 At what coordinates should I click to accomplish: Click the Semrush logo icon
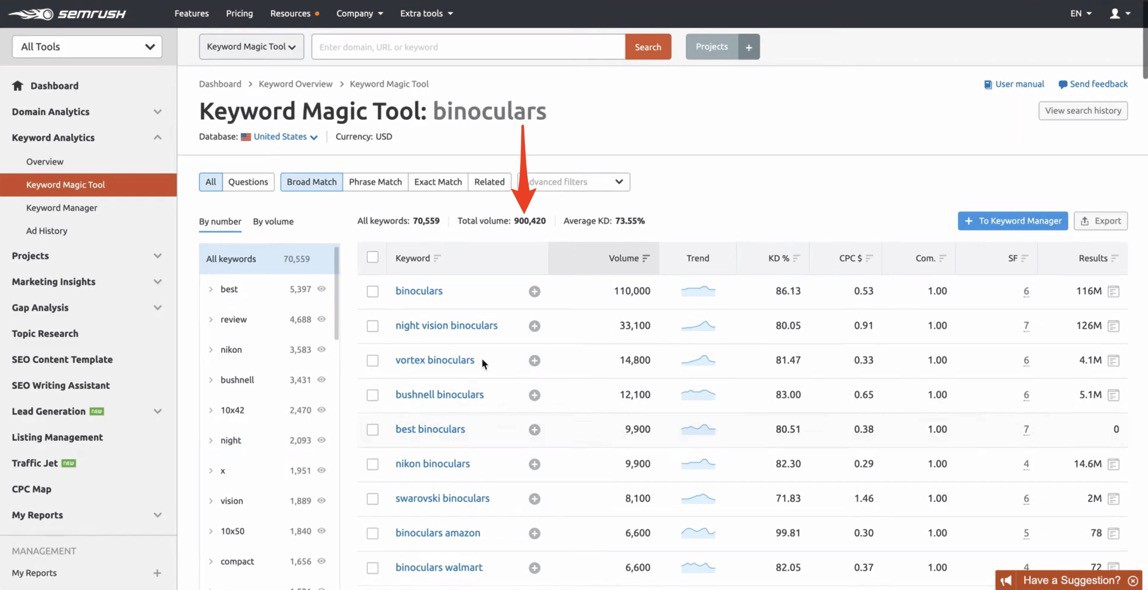pyautogui.click(x=30, y=14)
